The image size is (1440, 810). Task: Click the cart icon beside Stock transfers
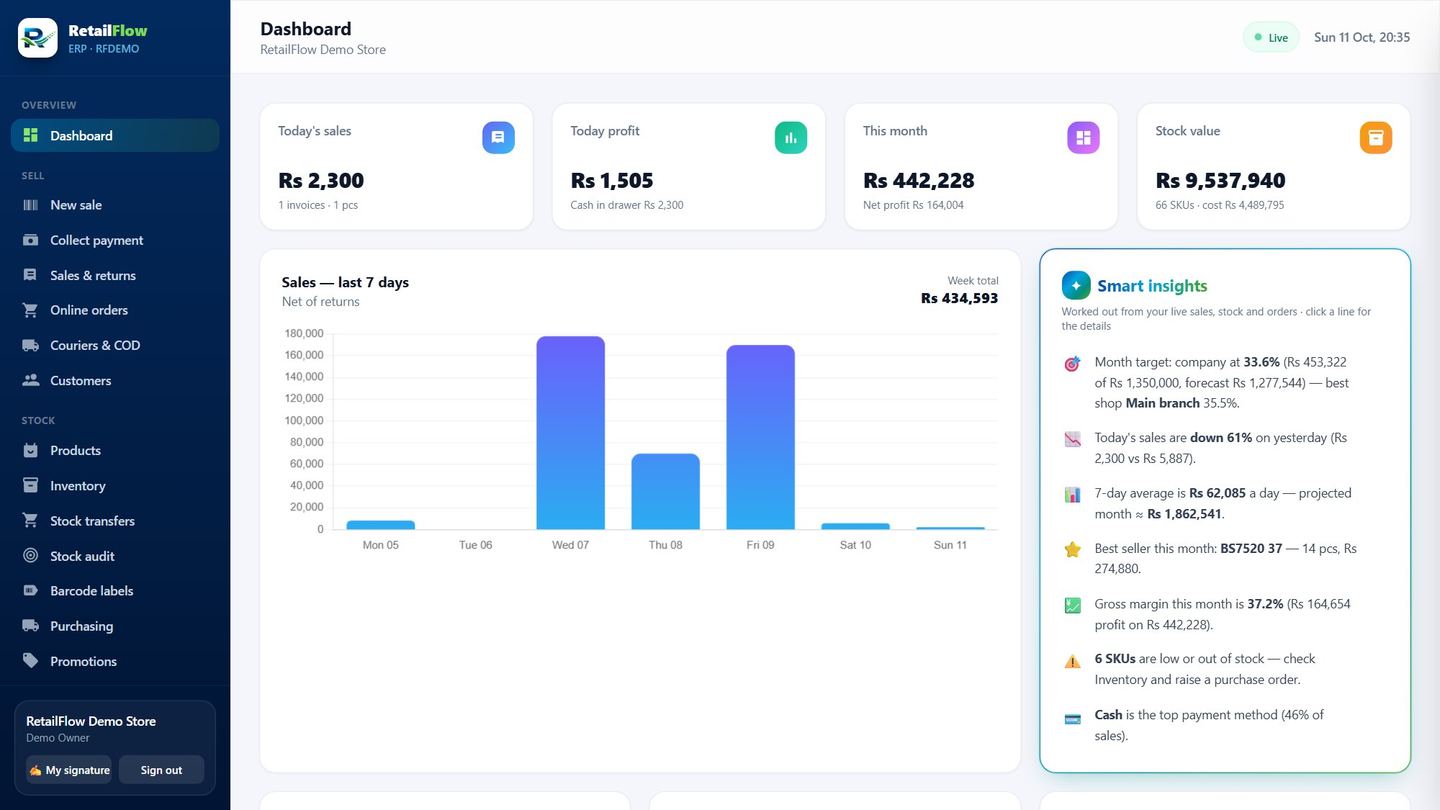(x=31, y=521)
